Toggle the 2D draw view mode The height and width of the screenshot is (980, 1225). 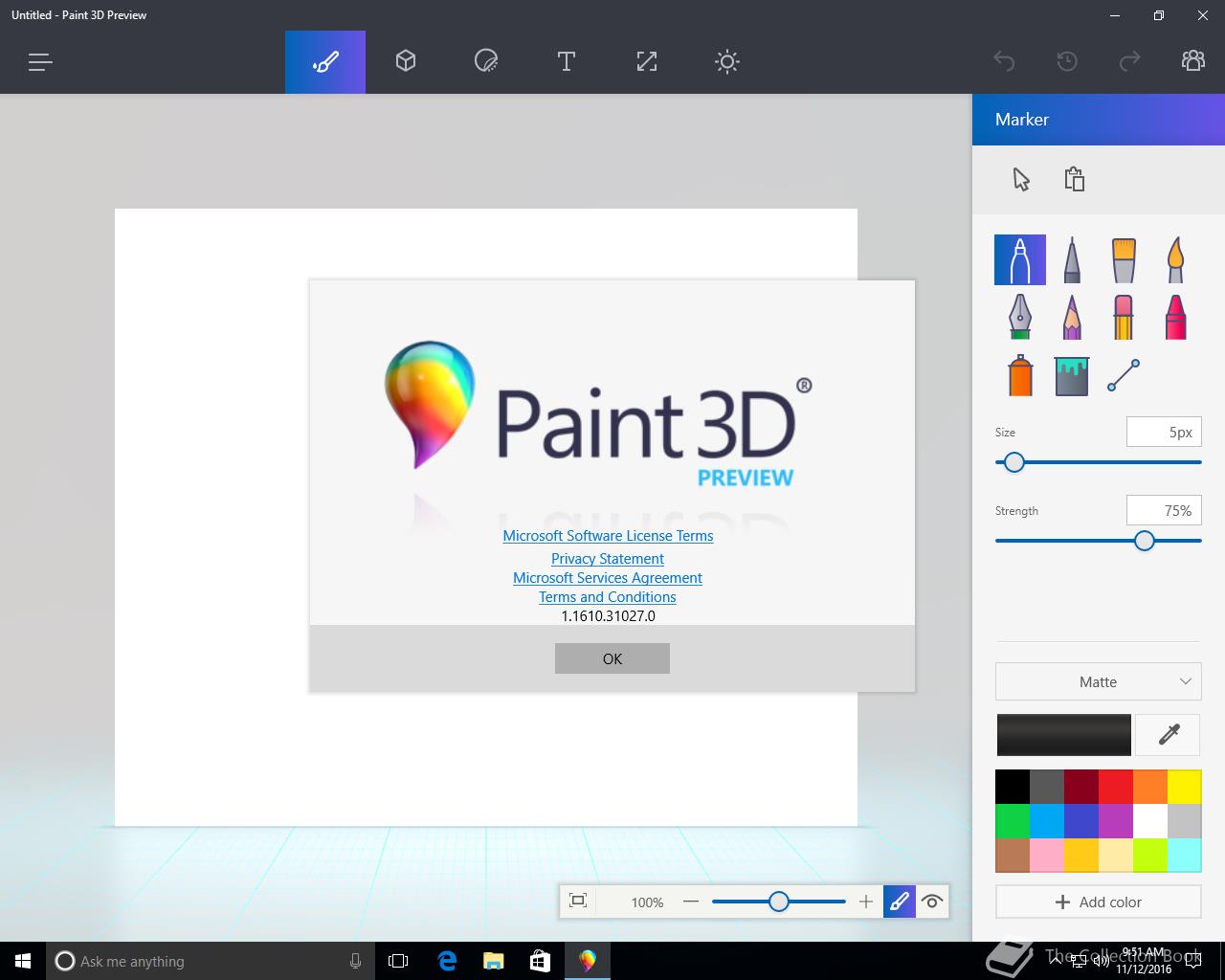click(x=900, y=902)
